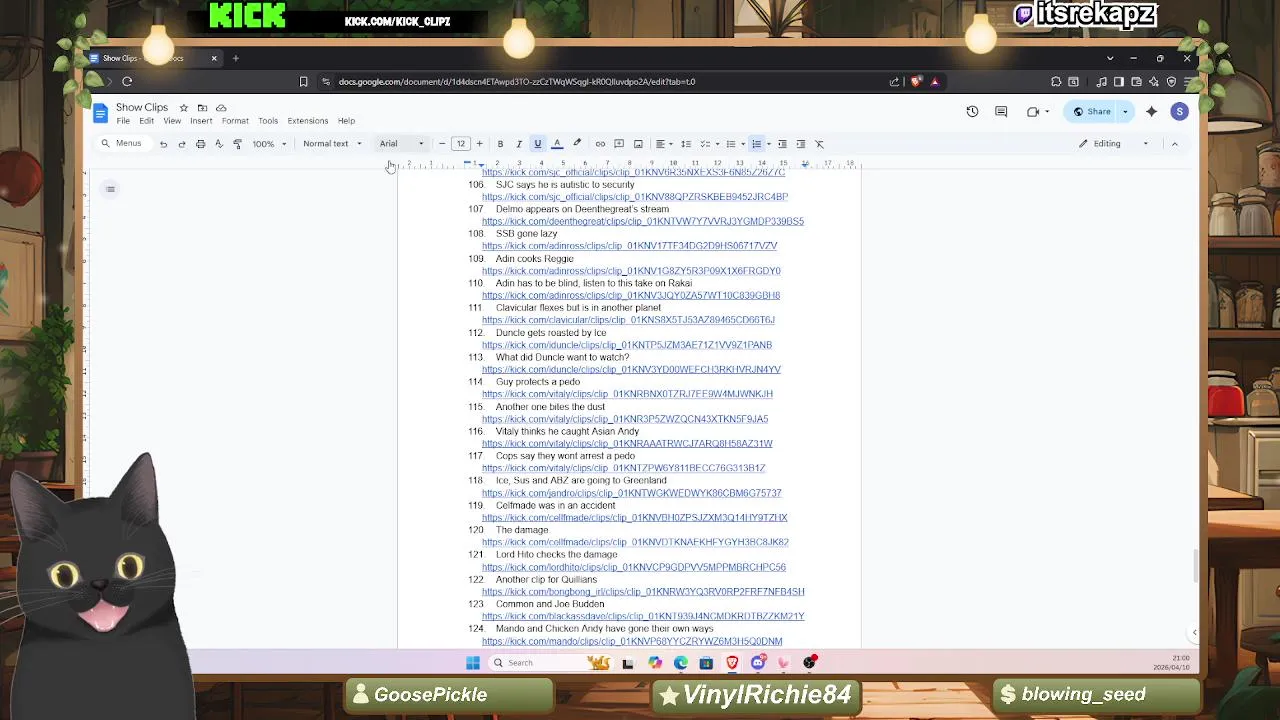Decrease font size with minus button

pos(442,144)
